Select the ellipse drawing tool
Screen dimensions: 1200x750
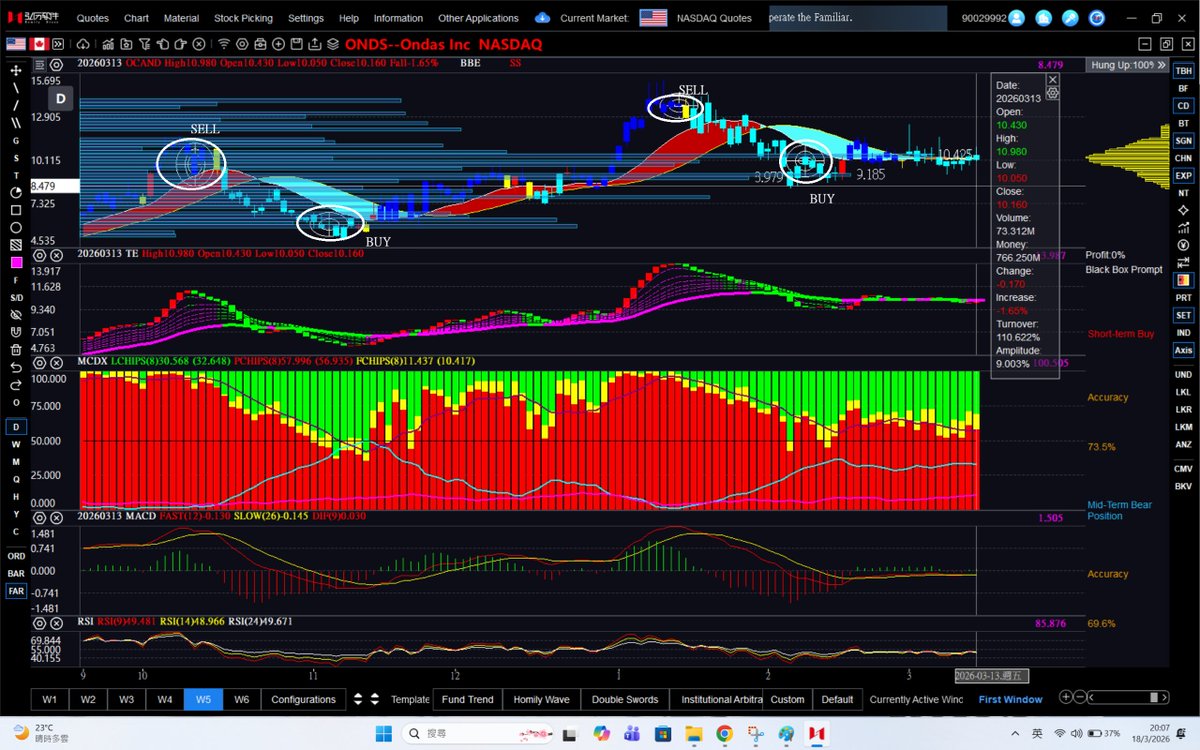[16, 227]
